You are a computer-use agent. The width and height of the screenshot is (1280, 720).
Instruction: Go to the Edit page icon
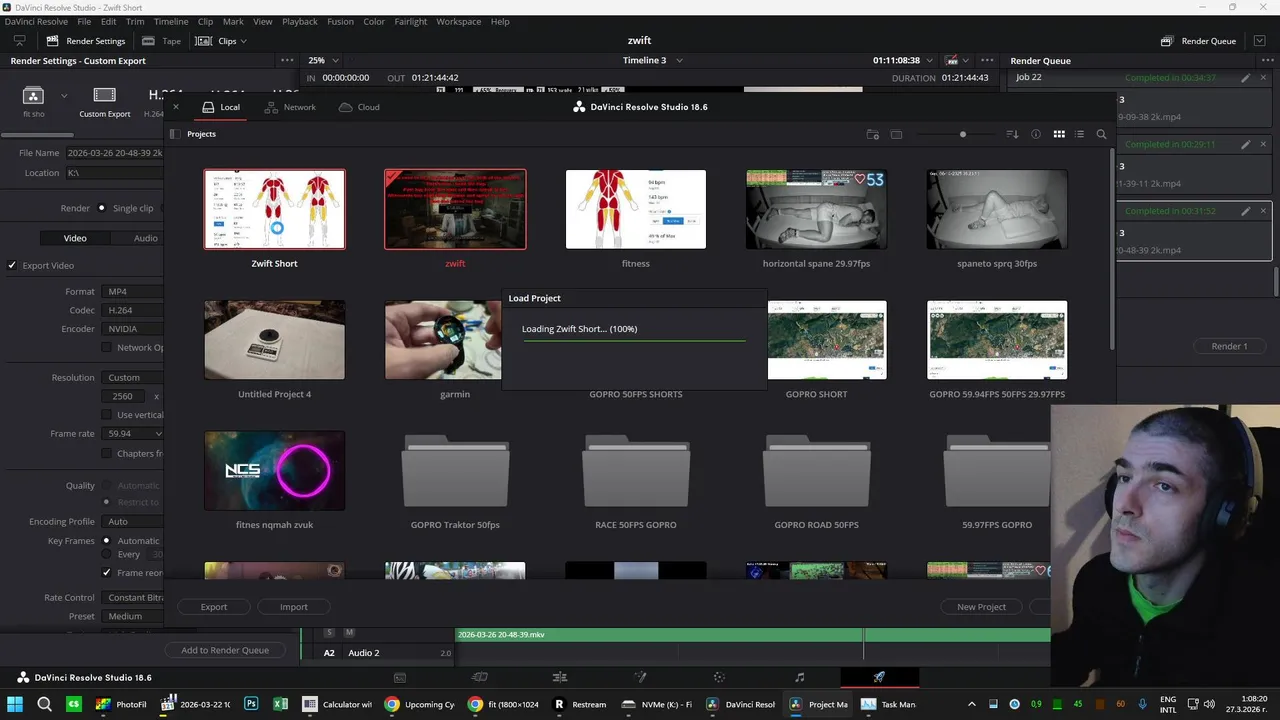560,677
